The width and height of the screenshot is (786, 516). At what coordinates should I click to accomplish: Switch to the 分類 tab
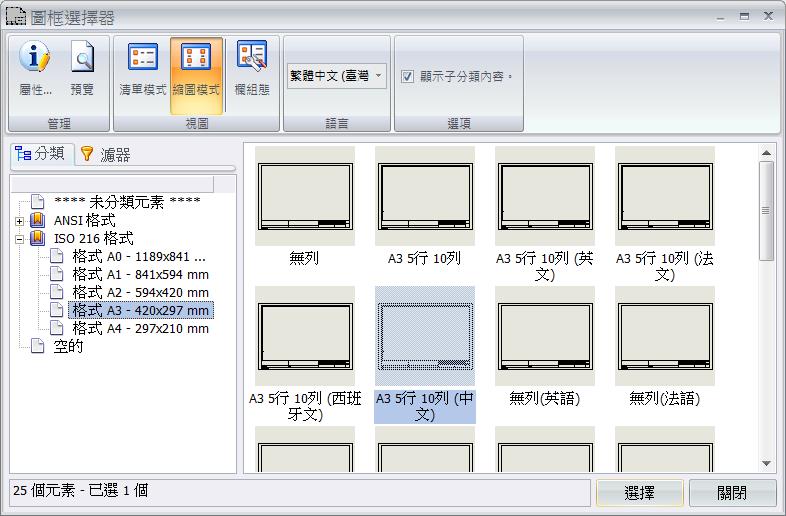pyautogui.click(x=41, y=154)
